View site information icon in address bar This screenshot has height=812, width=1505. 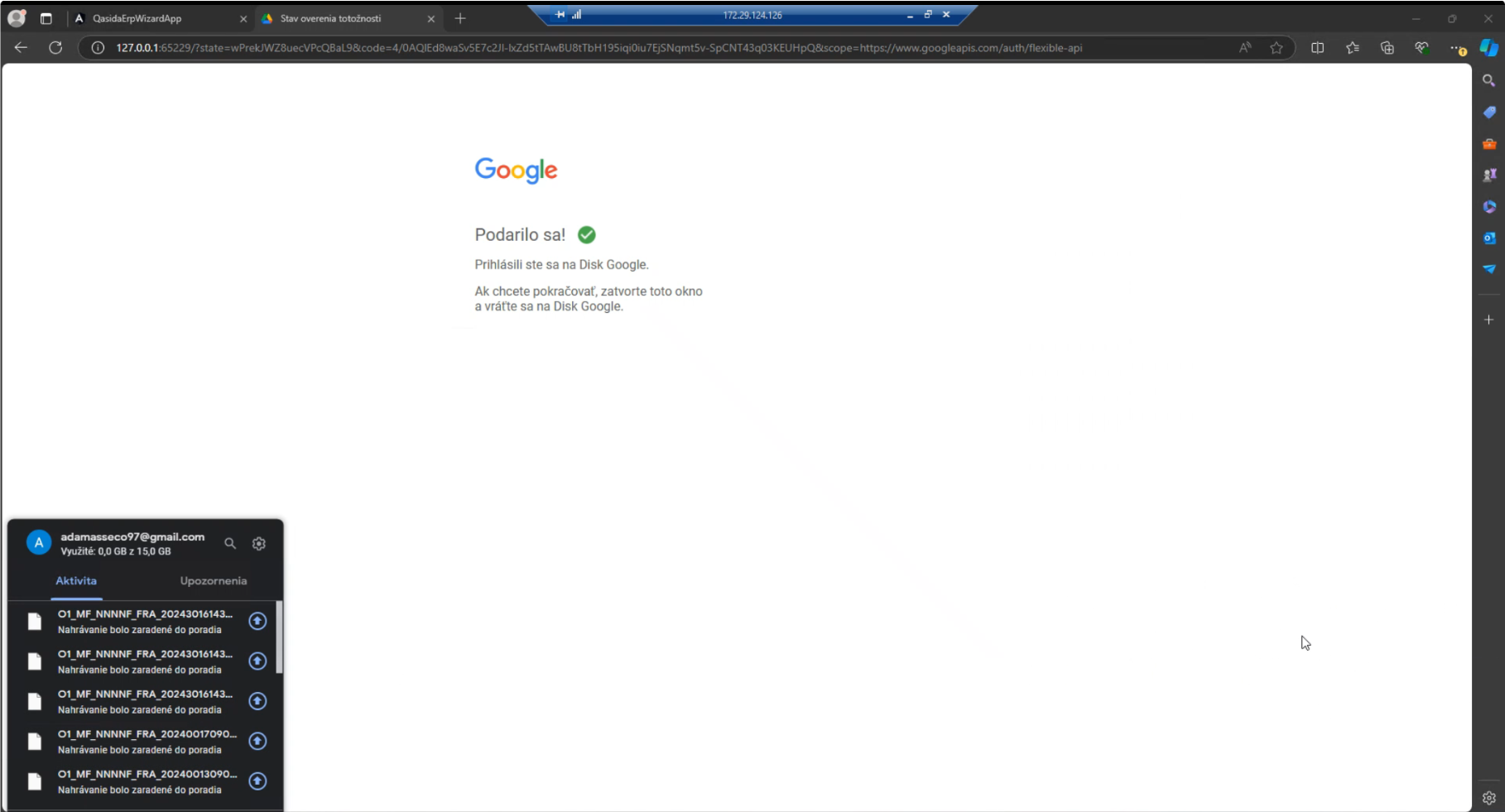(x=98, y=48)
